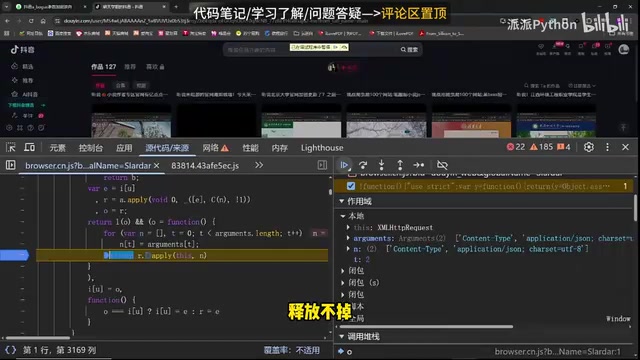Screen dimensions: 640x360
Task: Activate the DevTools inspect element picker icon
Action: pyautogui.click(x=11, y=147)
